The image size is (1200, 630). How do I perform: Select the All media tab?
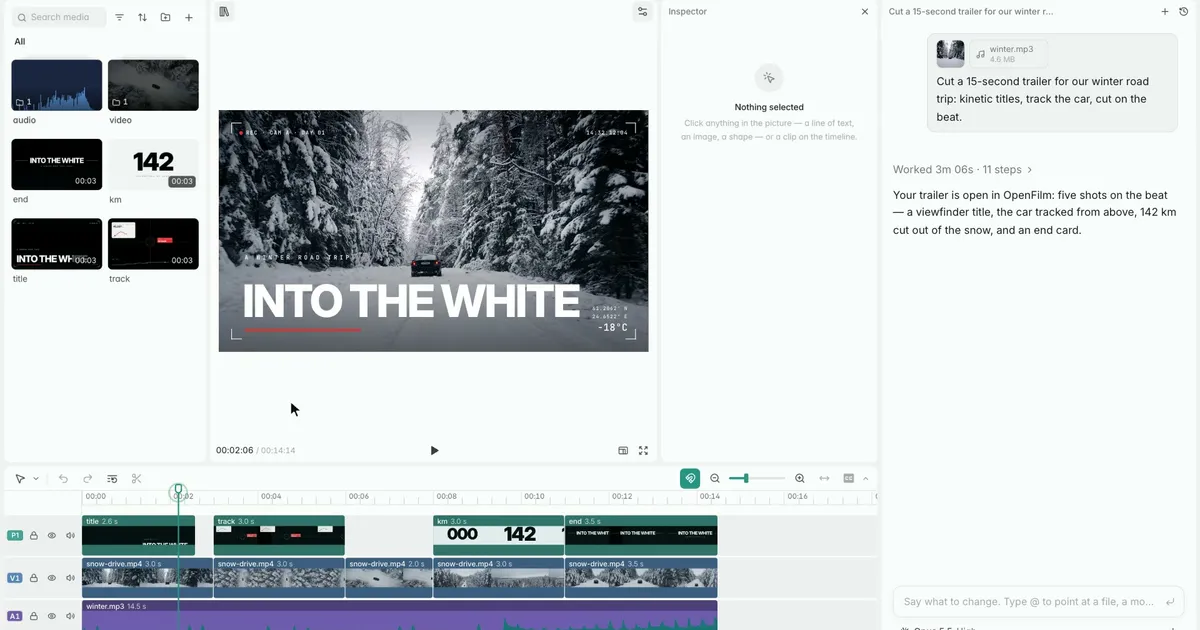pos(20,42)
